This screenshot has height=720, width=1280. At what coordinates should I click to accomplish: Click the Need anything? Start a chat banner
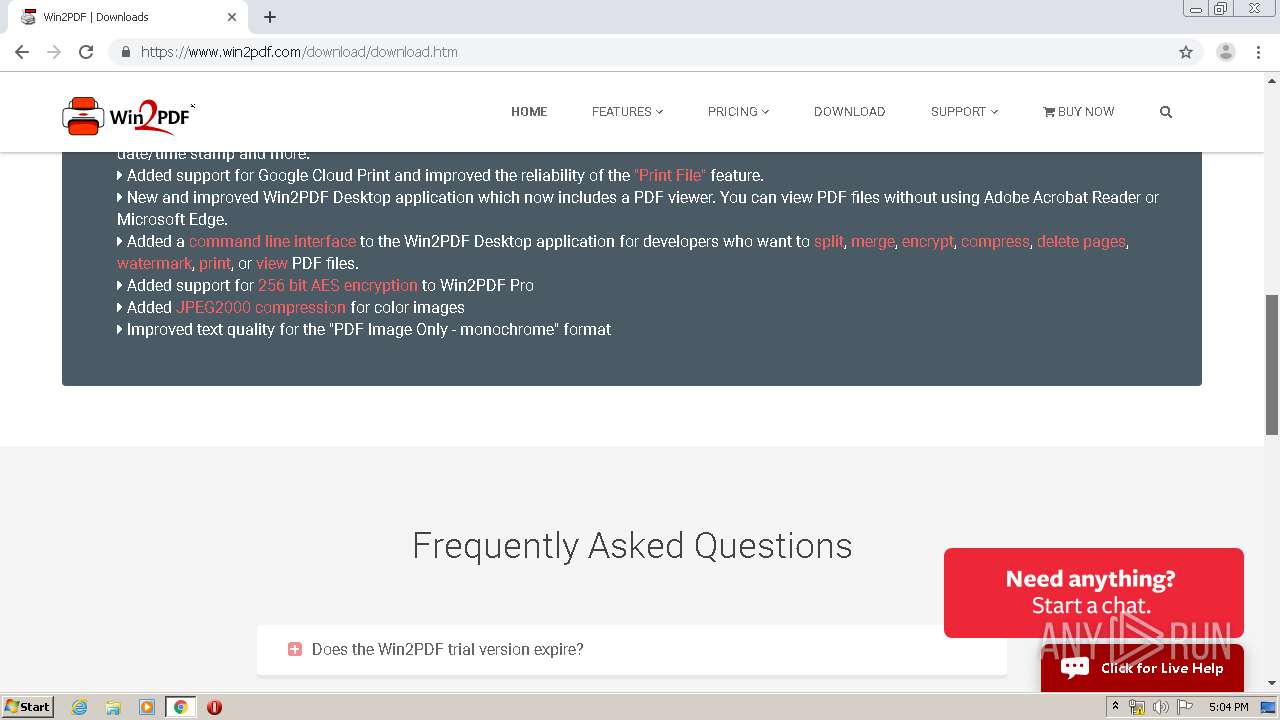(1094, 592)
